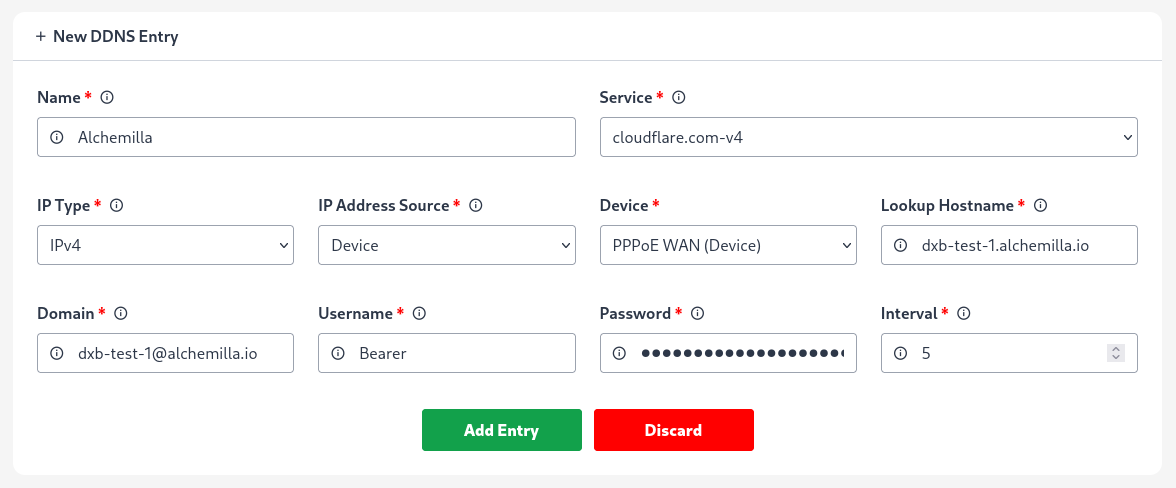This screenshot has width=1176, height=488.
Task: Click info icon next to Domain label
Action: tap(121, 313)
